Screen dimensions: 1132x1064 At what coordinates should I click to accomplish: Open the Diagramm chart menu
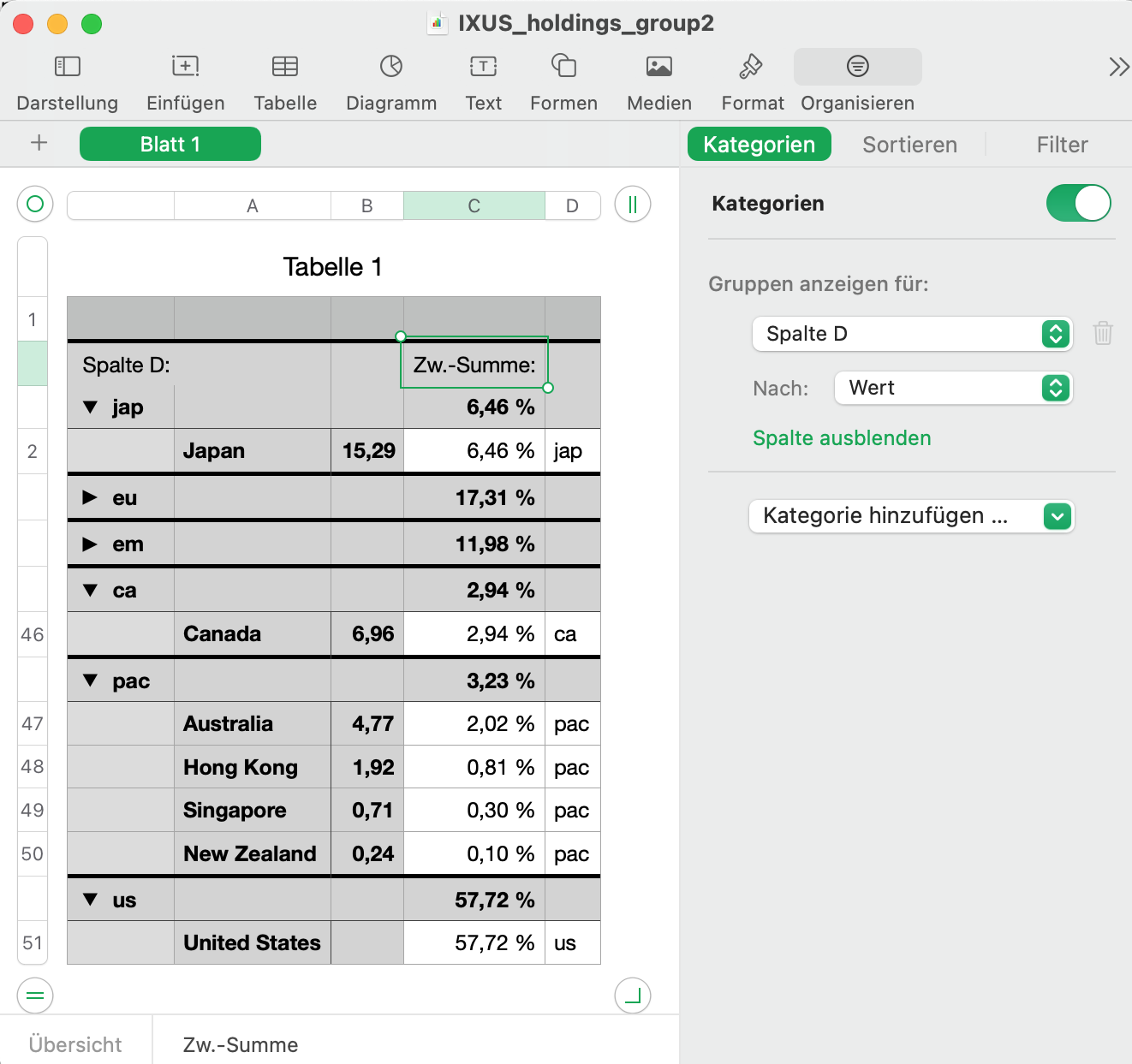[391, 67]
